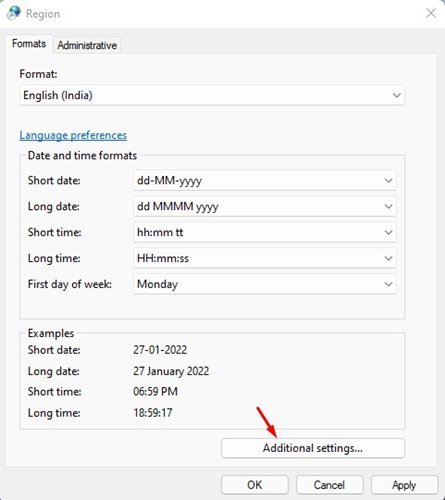Open Language preferences link
445x500 pixels.
(73, 135)
